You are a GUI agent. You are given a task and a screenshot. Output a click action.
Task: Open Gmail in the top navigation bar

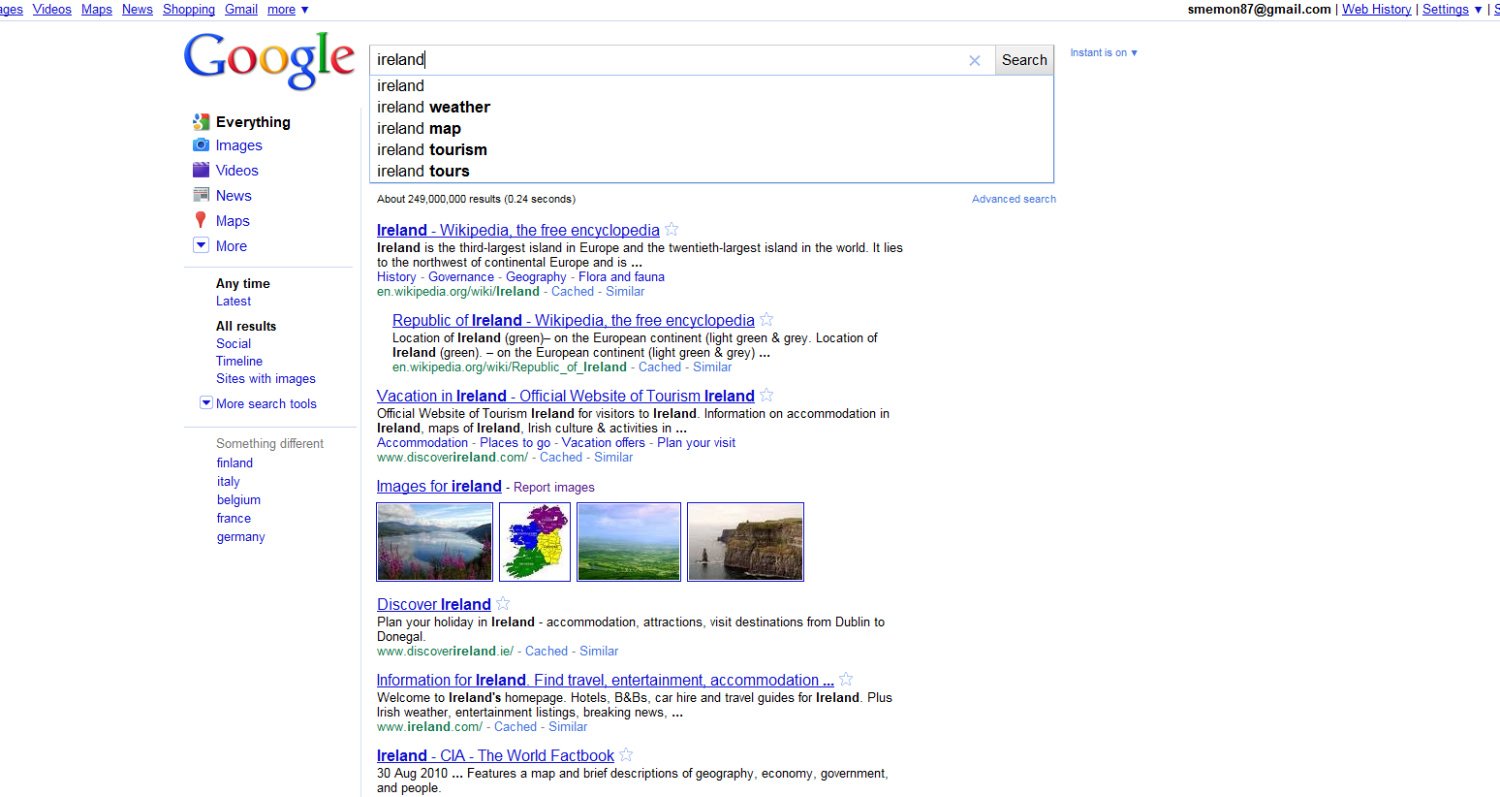click(241, 9)
